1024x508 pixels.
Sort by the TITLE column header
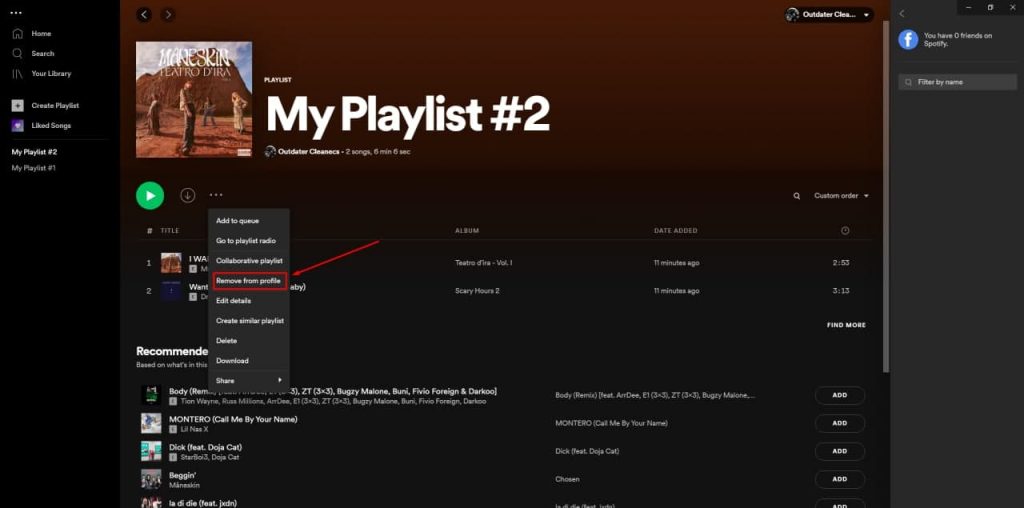pos(170,231)
